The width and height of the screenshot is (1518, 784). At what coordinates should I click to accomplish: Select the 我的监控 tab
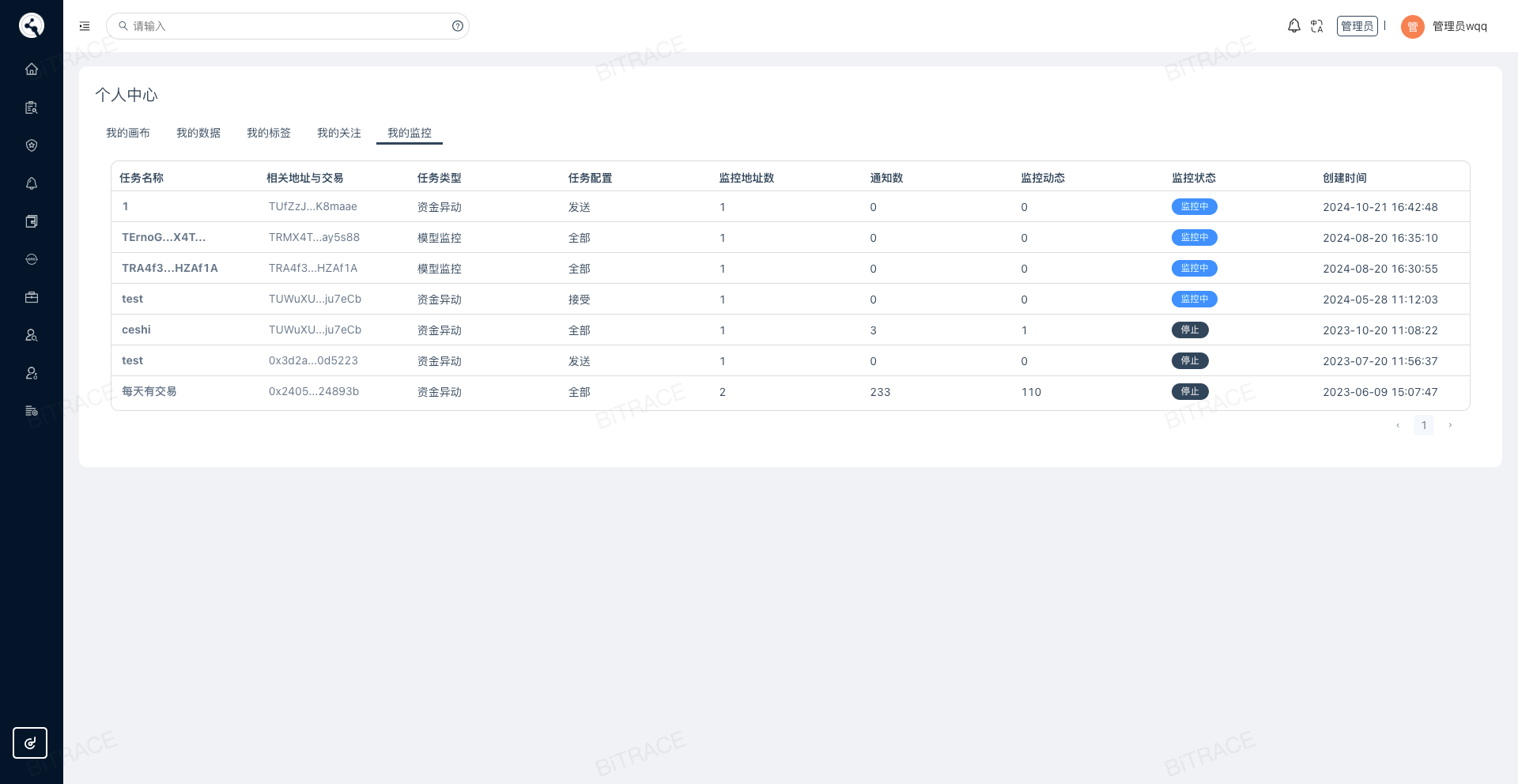point(410,133)
